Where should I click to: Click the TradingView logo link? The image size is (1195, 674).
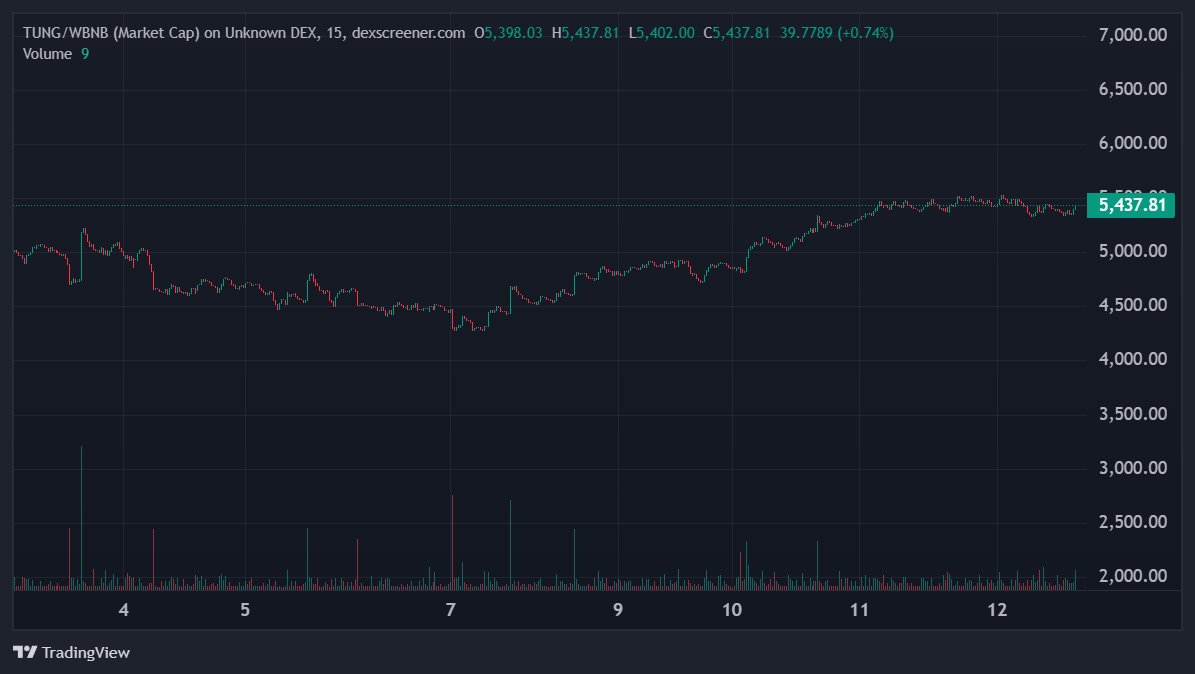[72, 653]
